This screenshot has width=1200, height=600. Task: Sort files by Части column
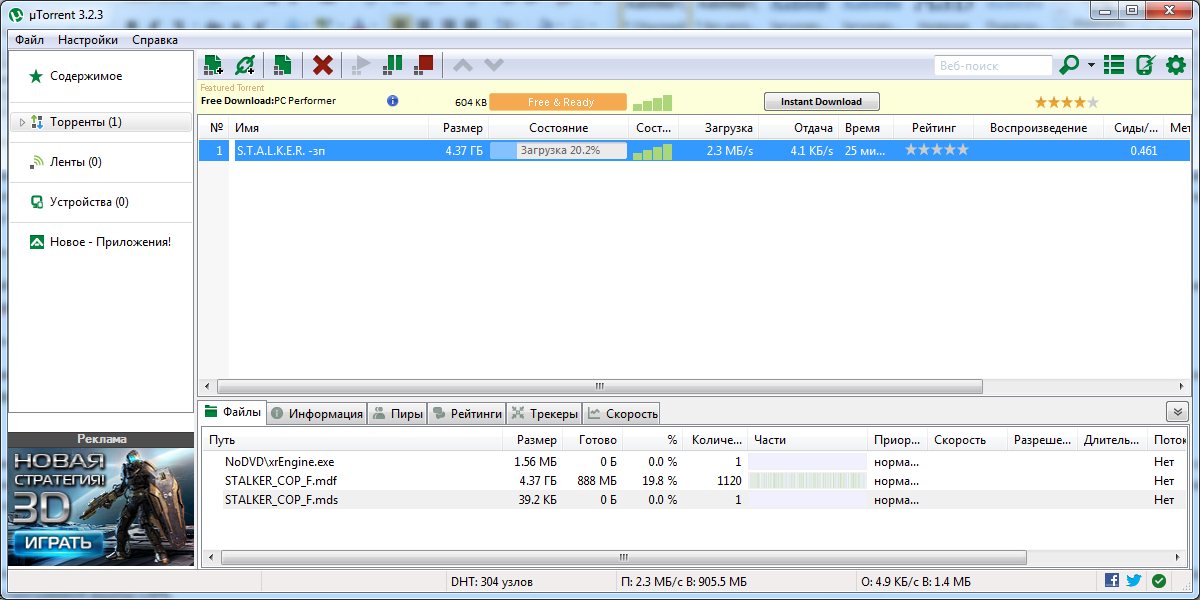click(x=807, y=440)
